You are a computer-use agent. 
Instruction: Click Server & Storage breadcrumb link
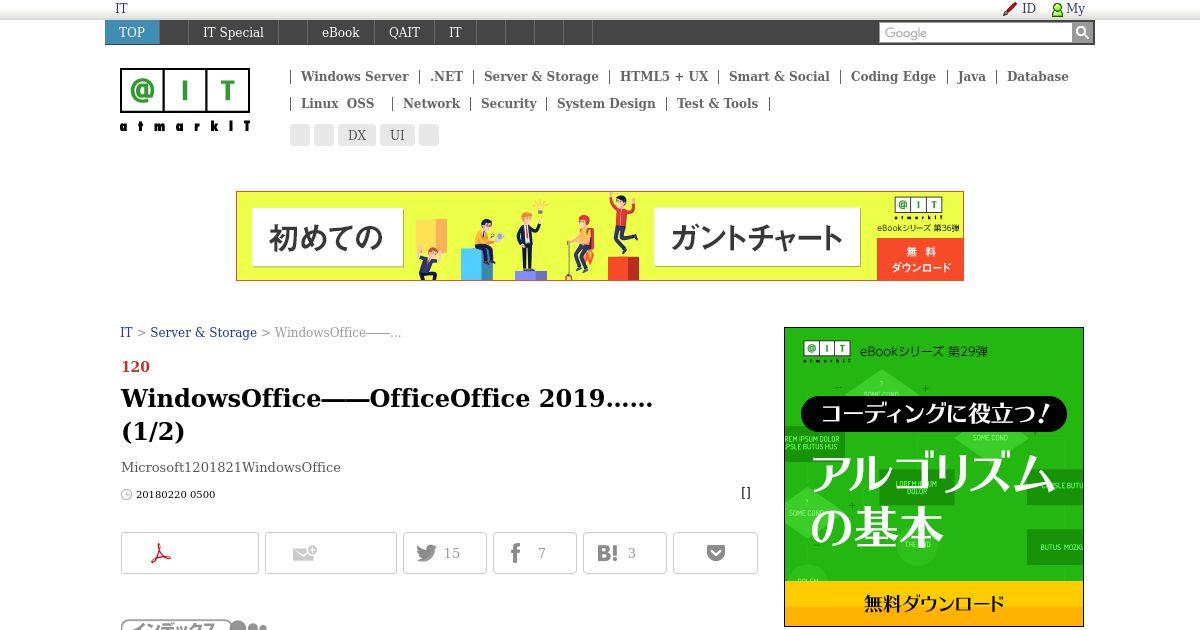click(x=203, y=332)
